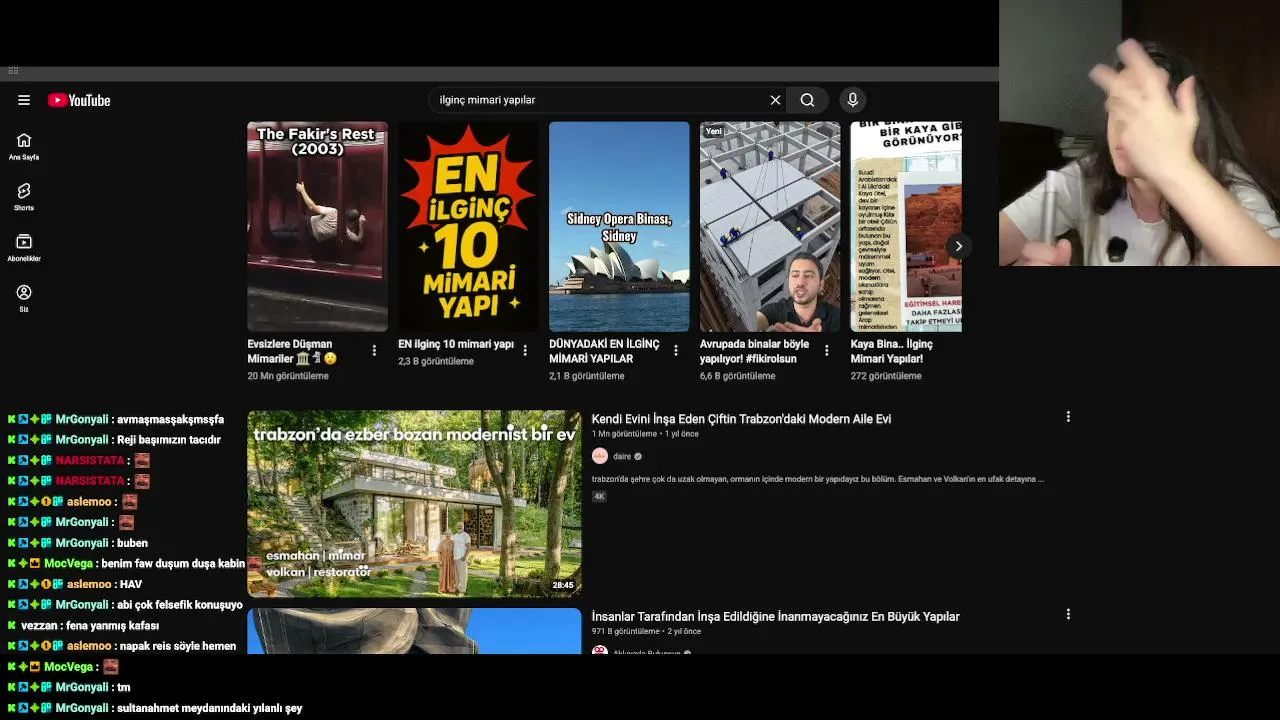Screen dimensions: 1280x720
Task: Select chat message avmaşmasşakşmsşfa
Action: pos(170,419)
